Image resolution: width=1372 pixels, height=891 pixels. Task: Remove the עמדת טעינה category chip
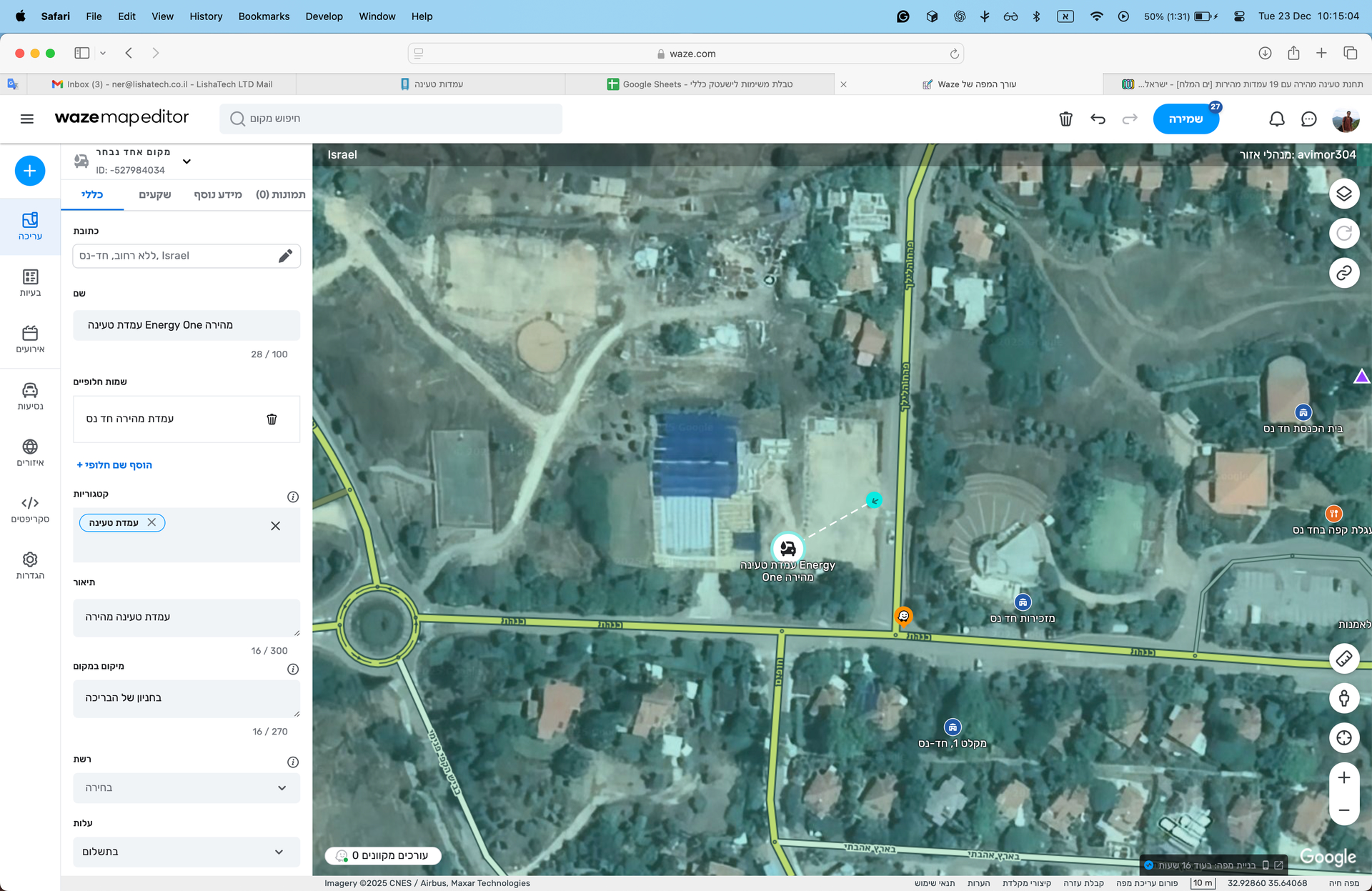tap(151, 522)
